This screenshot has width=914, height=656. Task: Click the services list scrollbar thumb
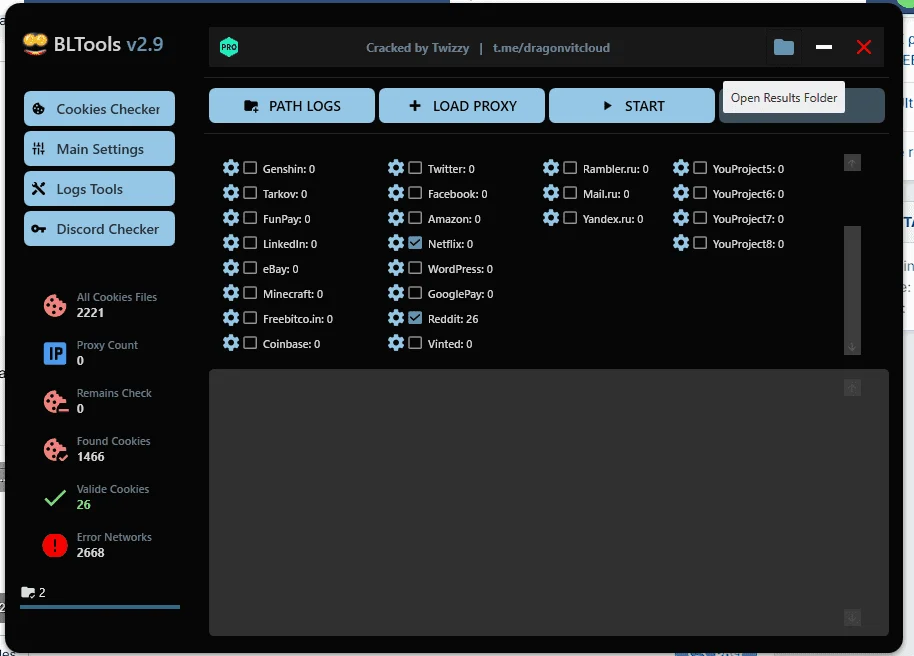852,282
